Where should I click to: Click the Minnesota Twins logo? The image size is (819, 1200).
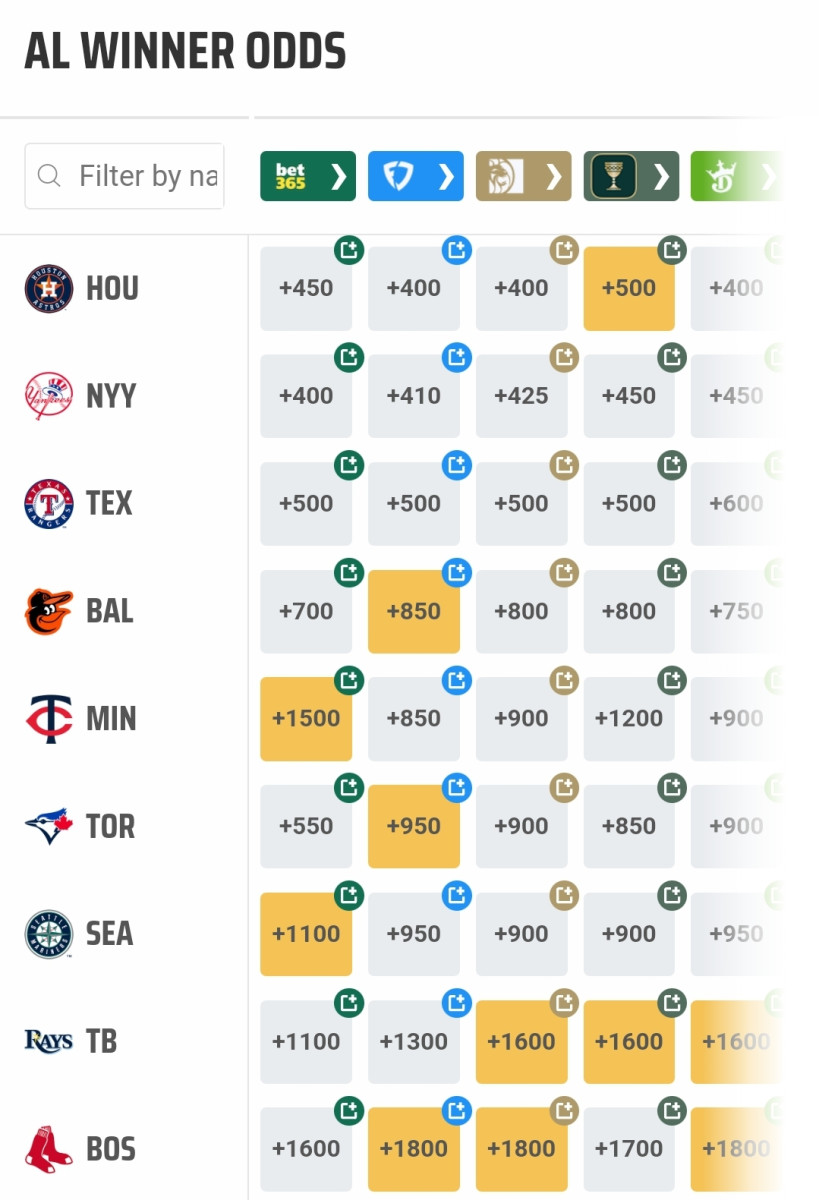(48, 719)
